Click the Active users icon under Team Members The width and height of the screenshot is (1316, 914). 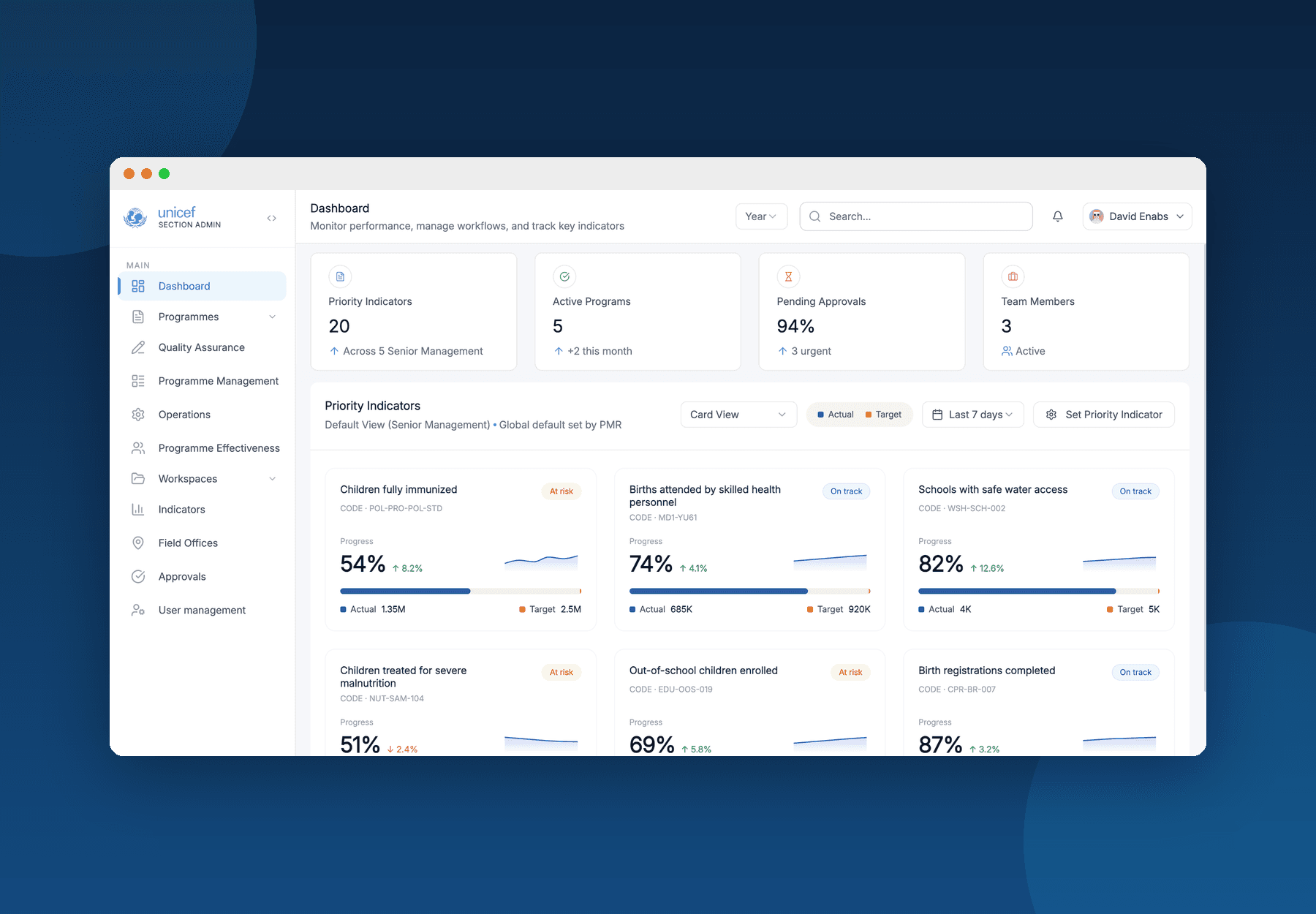pos(1007,351)
